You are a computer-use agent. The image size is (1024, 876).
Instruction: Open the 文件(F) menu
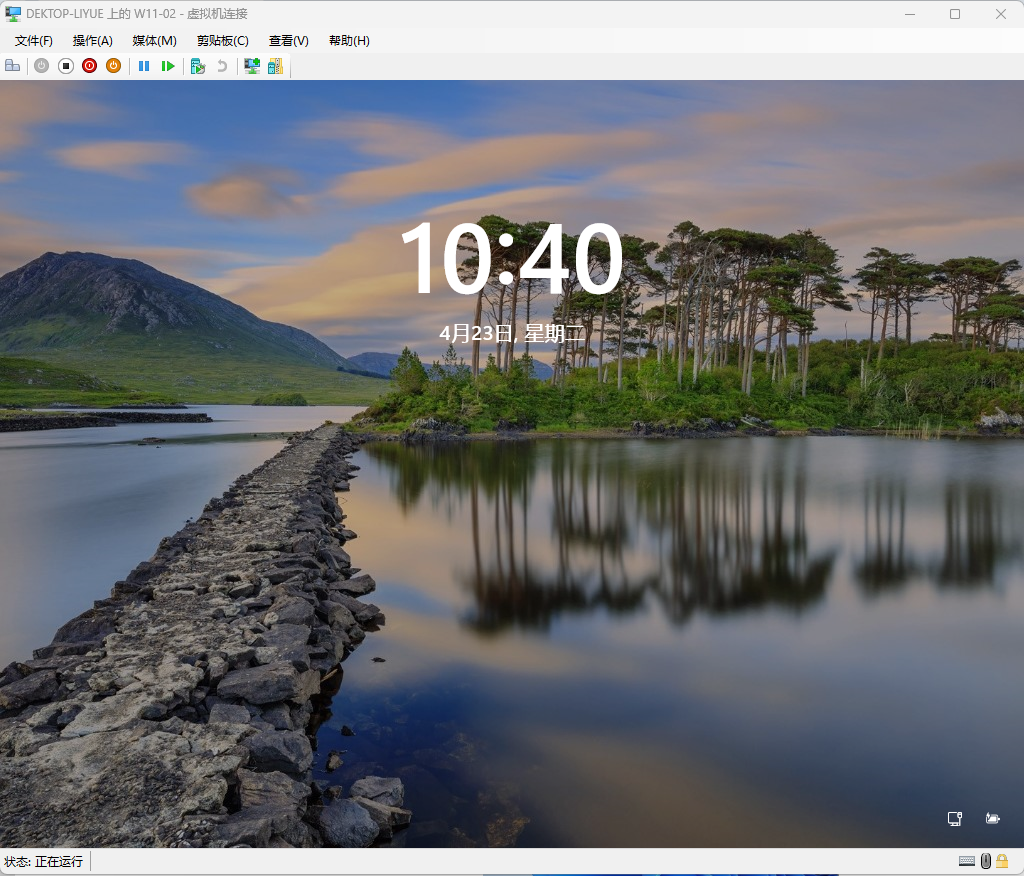coord(34,41)
